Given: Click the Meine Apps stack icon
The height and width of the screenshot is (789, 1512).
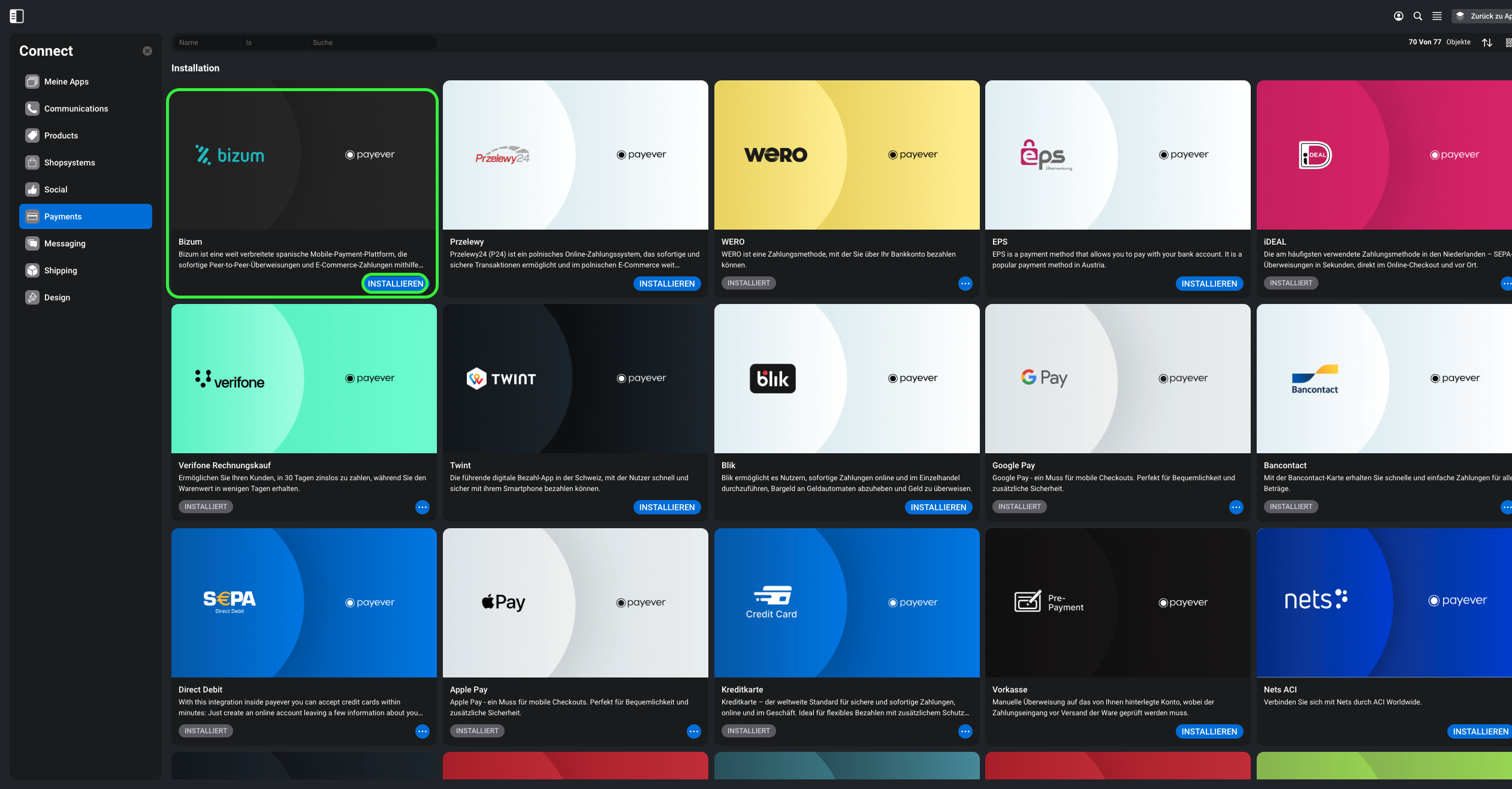Looking at the screenshot, I should pyautogui.click(x=32, y=82).
